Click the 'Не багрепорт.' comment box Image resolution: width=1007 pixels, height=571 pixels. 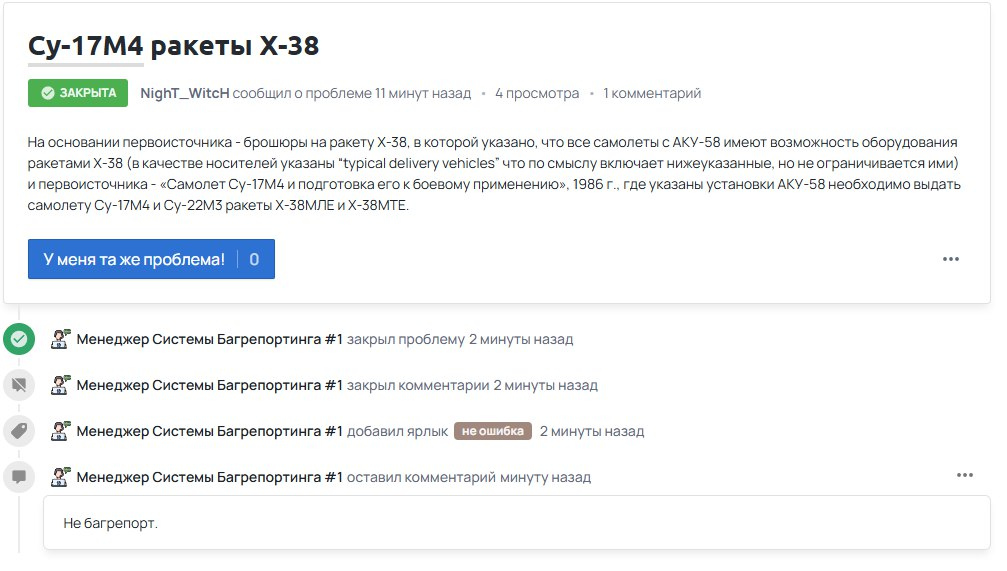516,523
